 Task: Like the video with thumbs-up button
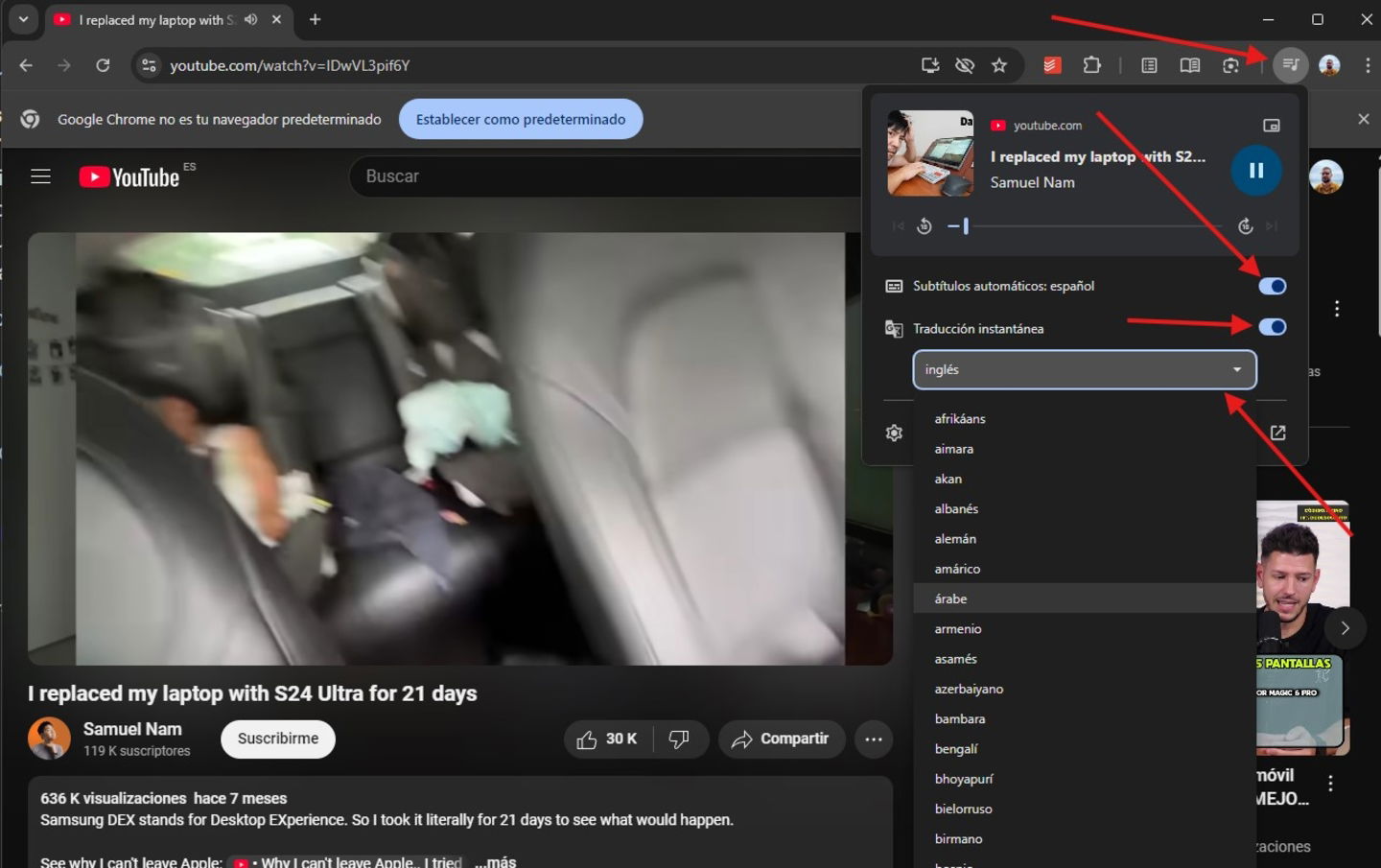click(x=608, y=739)
